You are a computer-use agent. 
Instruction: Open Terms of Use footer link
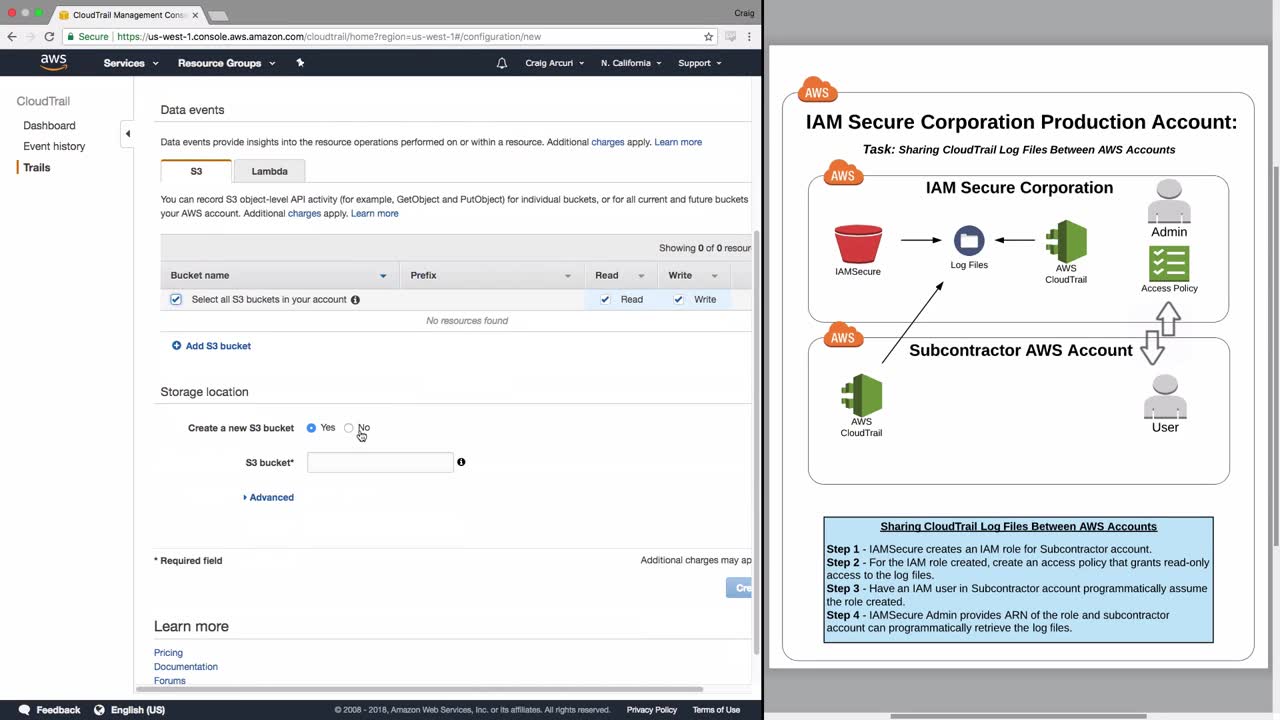(716, 710)
